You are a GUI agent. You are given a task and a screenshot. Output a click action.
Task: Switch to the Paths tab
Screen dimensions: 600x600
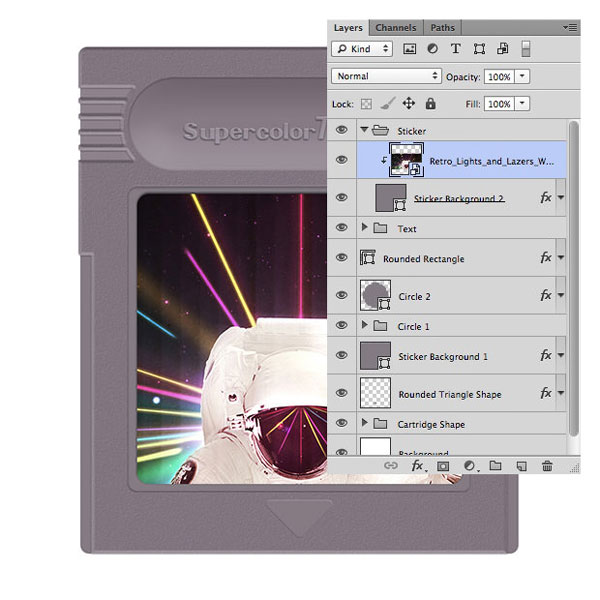pos(443,28)
